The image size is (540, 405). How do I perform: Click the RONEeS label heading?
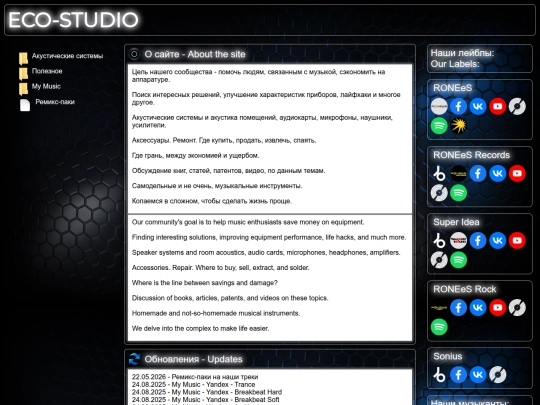tap(453, 88)
